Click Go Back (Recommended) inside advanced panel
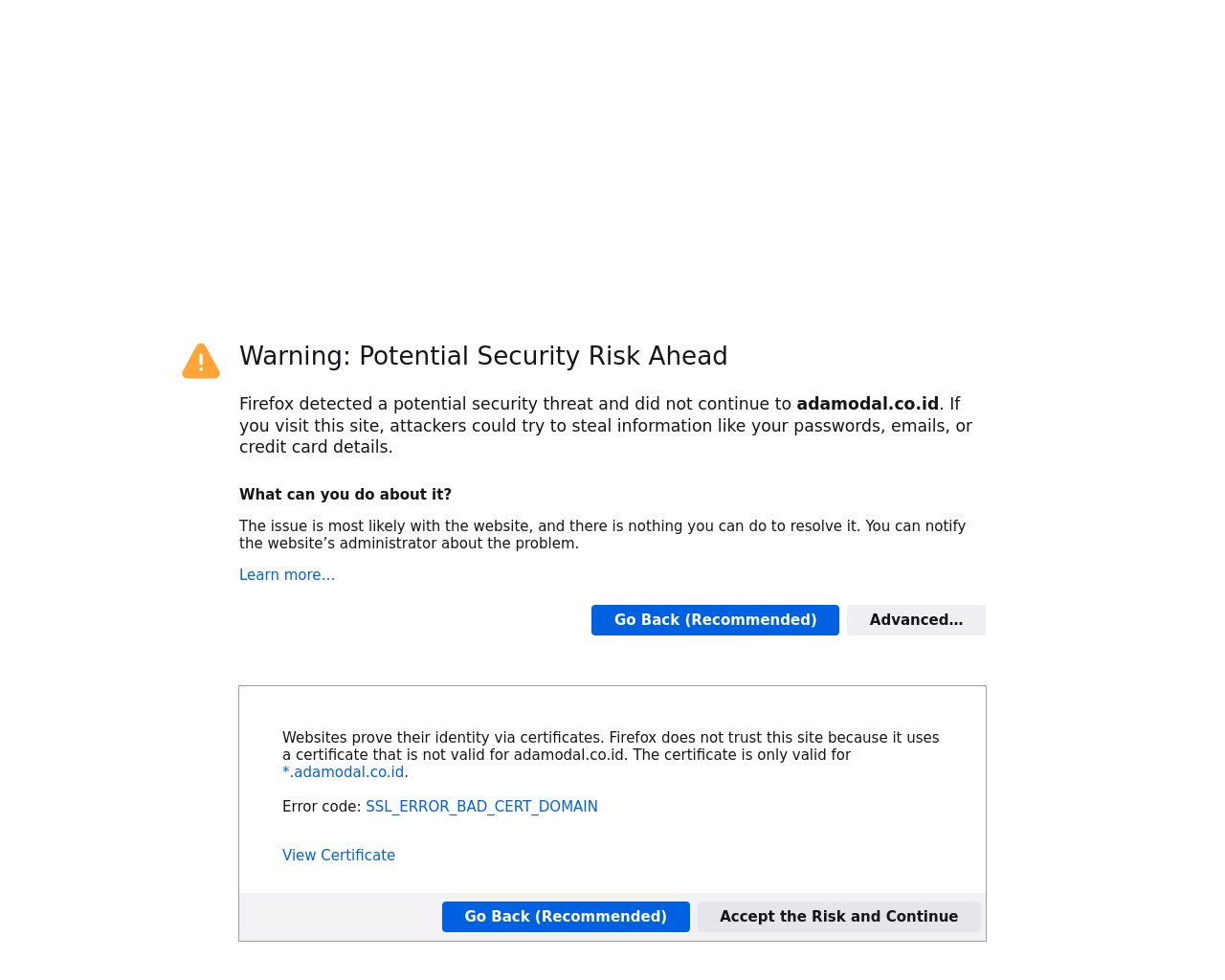The image size is (1225, 980). (566, 917)
